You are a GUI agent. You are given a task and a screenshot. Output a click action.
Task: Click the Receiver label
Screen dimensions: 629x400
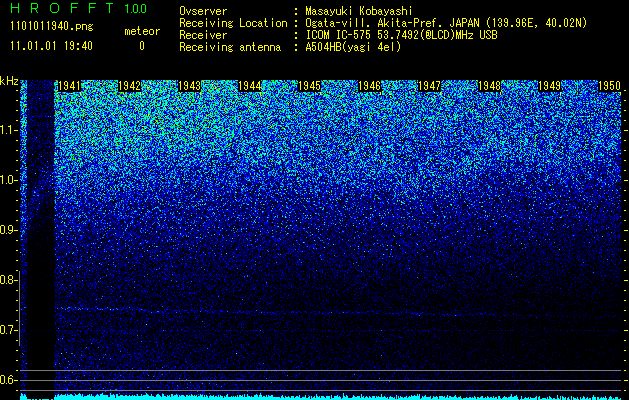(203, 35)
